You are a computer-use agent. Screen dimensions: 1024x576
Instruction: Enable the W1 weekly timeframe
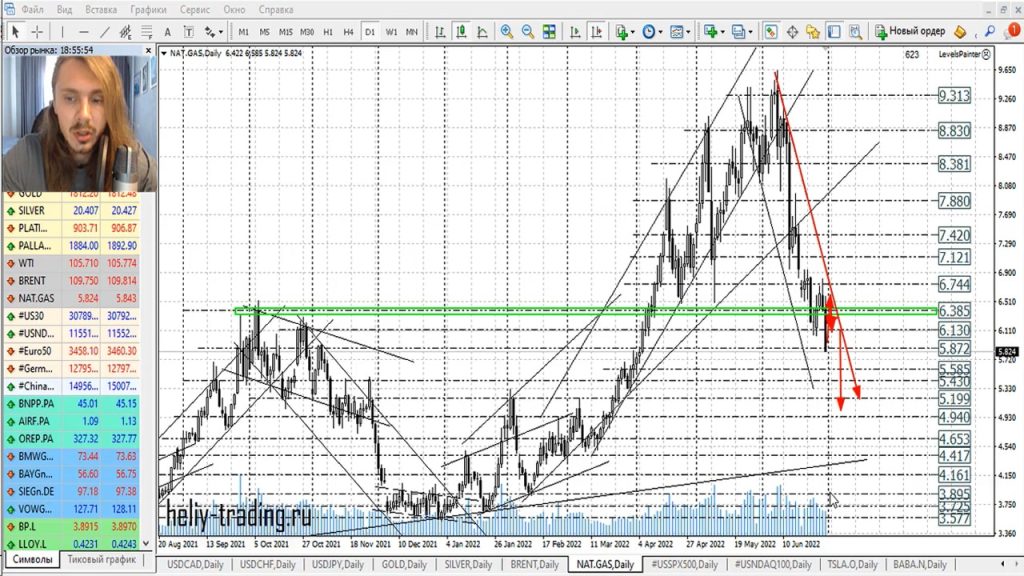click(391, 32)
